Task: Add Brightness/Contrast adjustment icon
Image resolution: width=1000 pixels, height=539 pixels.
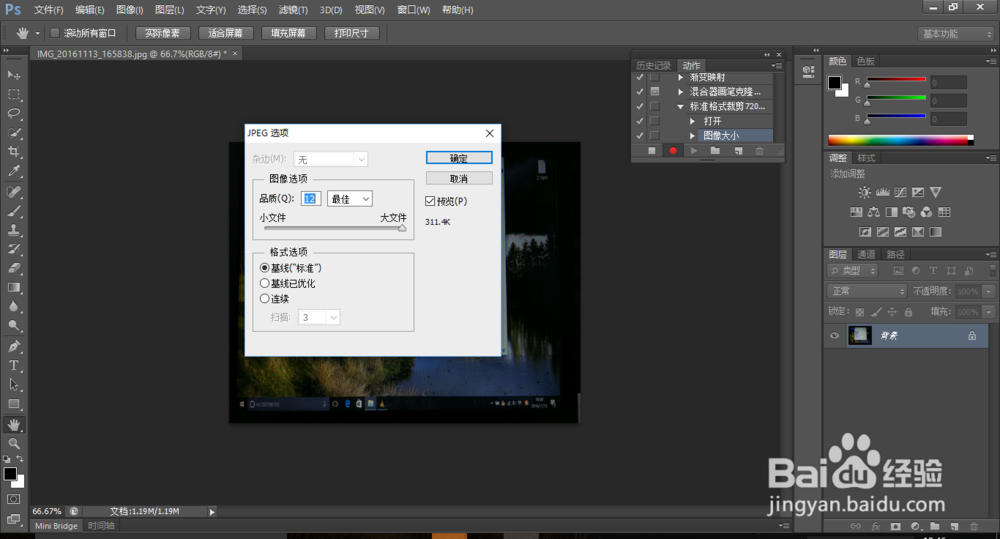Action: click(x=864, y=192)
